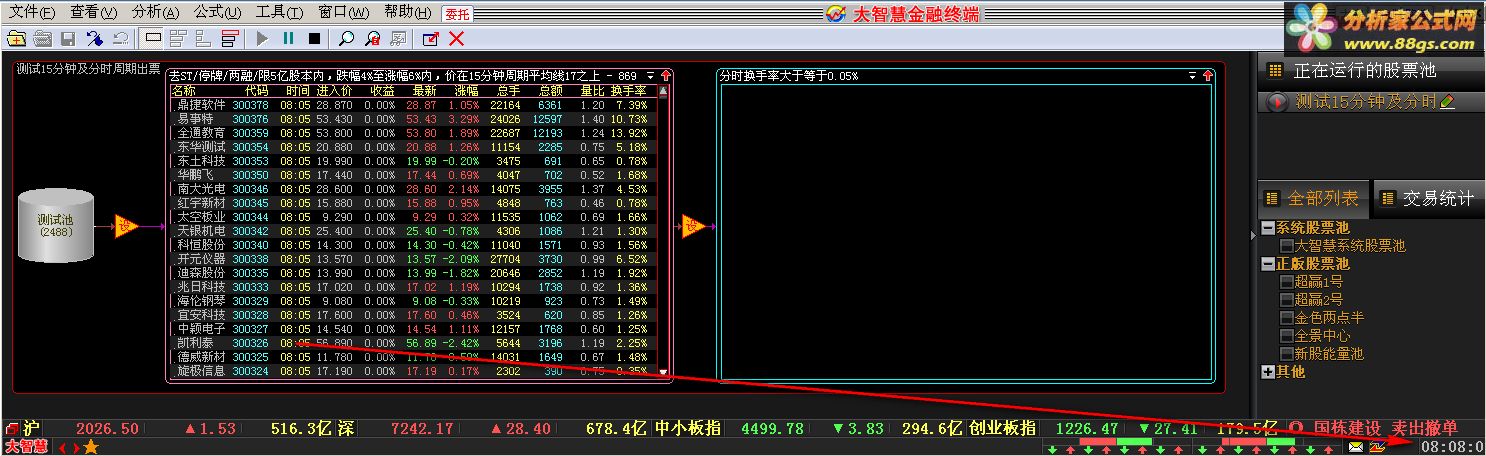This screenshot has height=456, width=1486.
Task: Click grid icon beside 正在运行的股票池
Action: (x=1275, y=71)
